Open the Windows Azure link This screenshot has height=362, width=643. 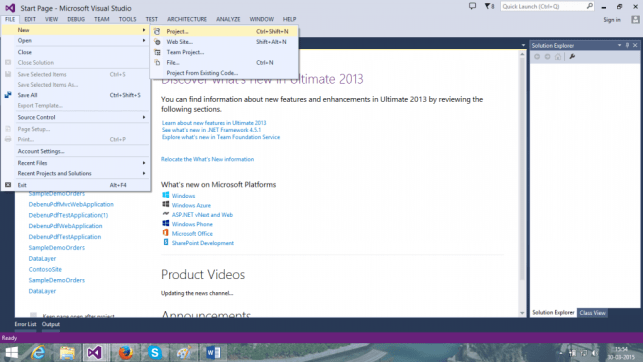click(x=191, y=205)
